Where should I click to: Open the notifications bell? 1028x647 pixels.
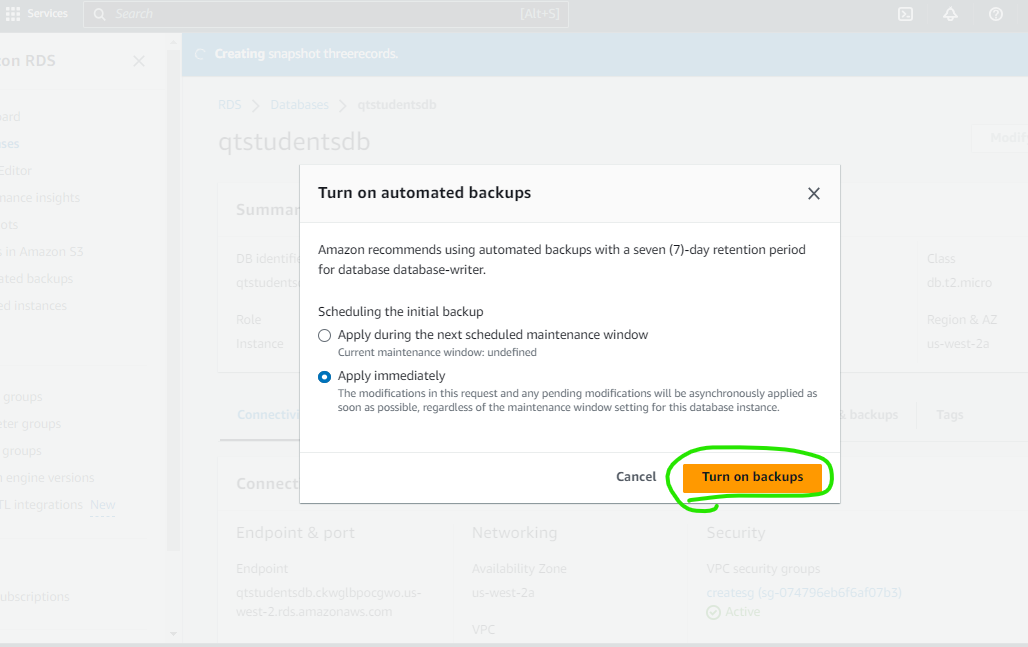tap(950, 14)
